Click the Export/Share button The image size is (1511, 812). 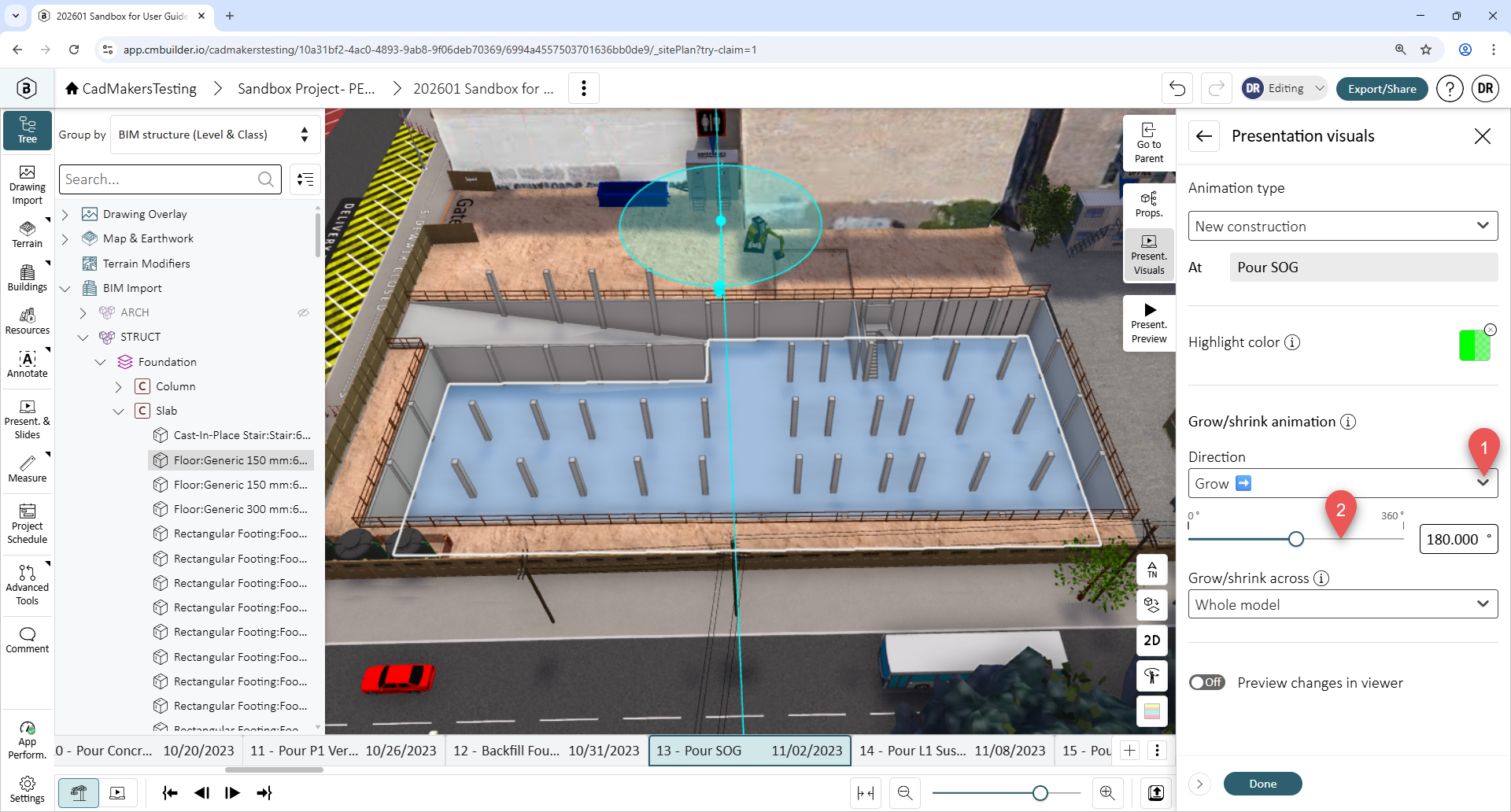[x=1382, y=88]
